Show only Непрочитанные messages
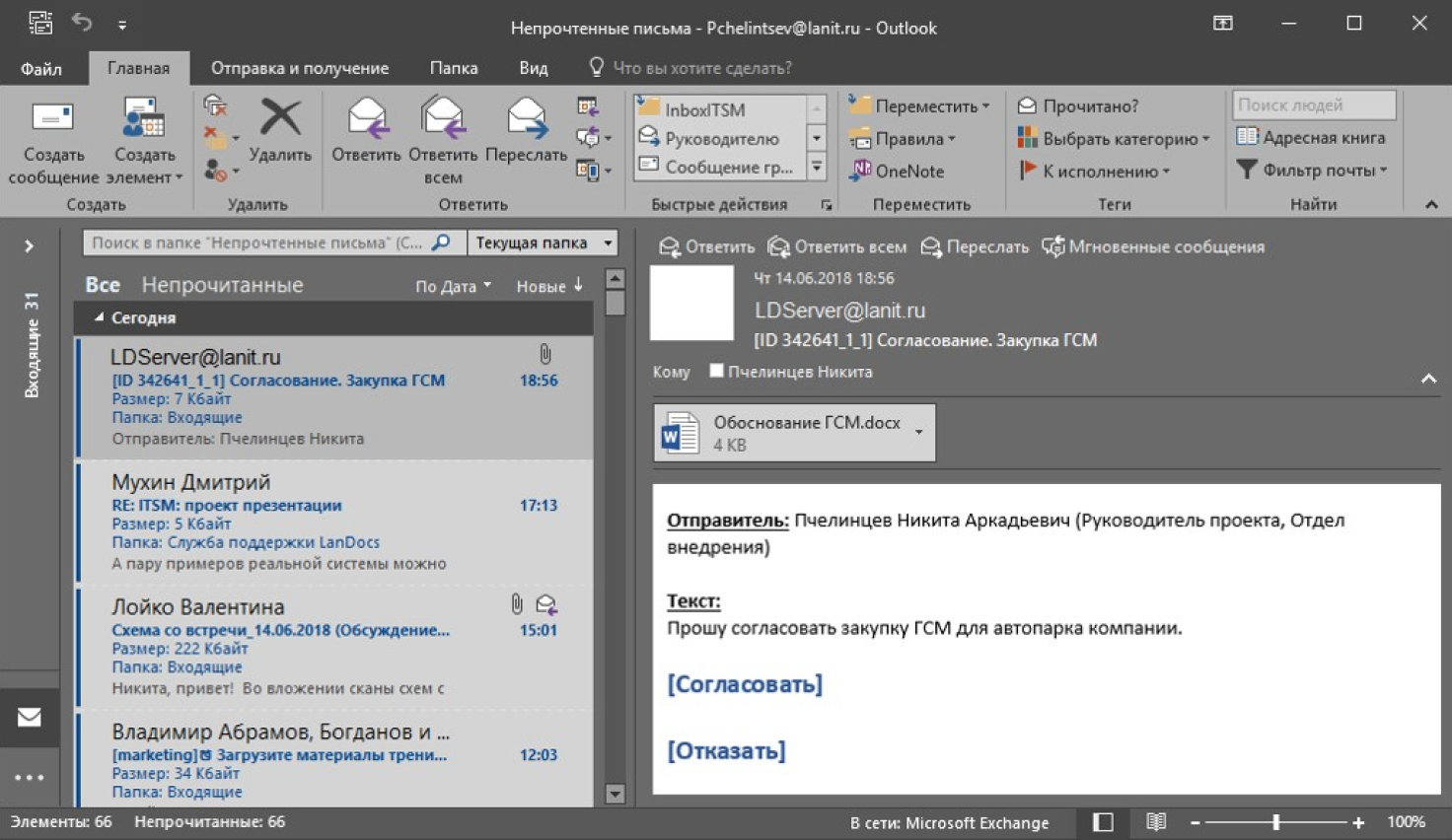Image resolution: width=1452 pixels, height=840 pixels. click(222, 285)
